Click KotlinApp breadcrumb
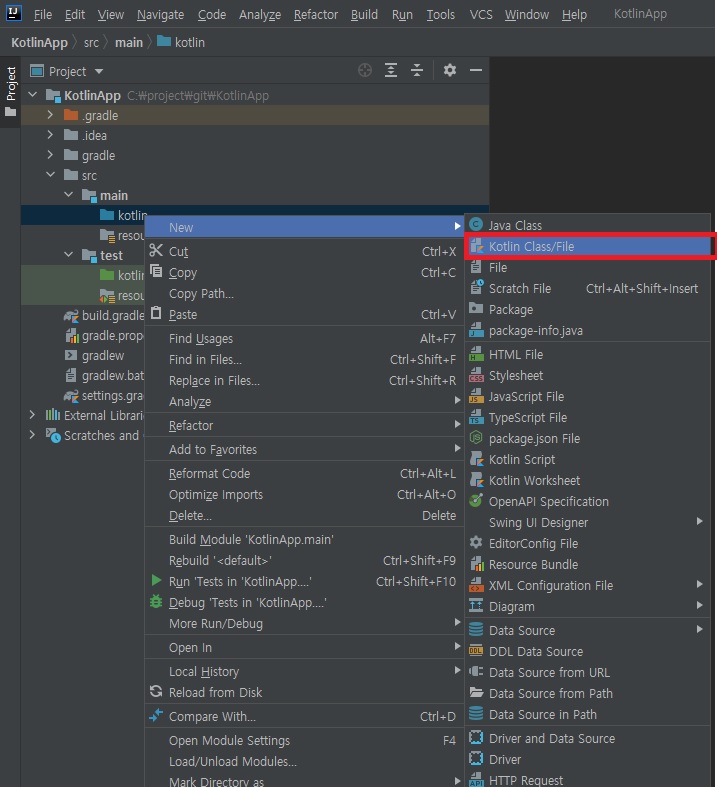The height and width of the screenshot is (787, 717). (39, 43)
